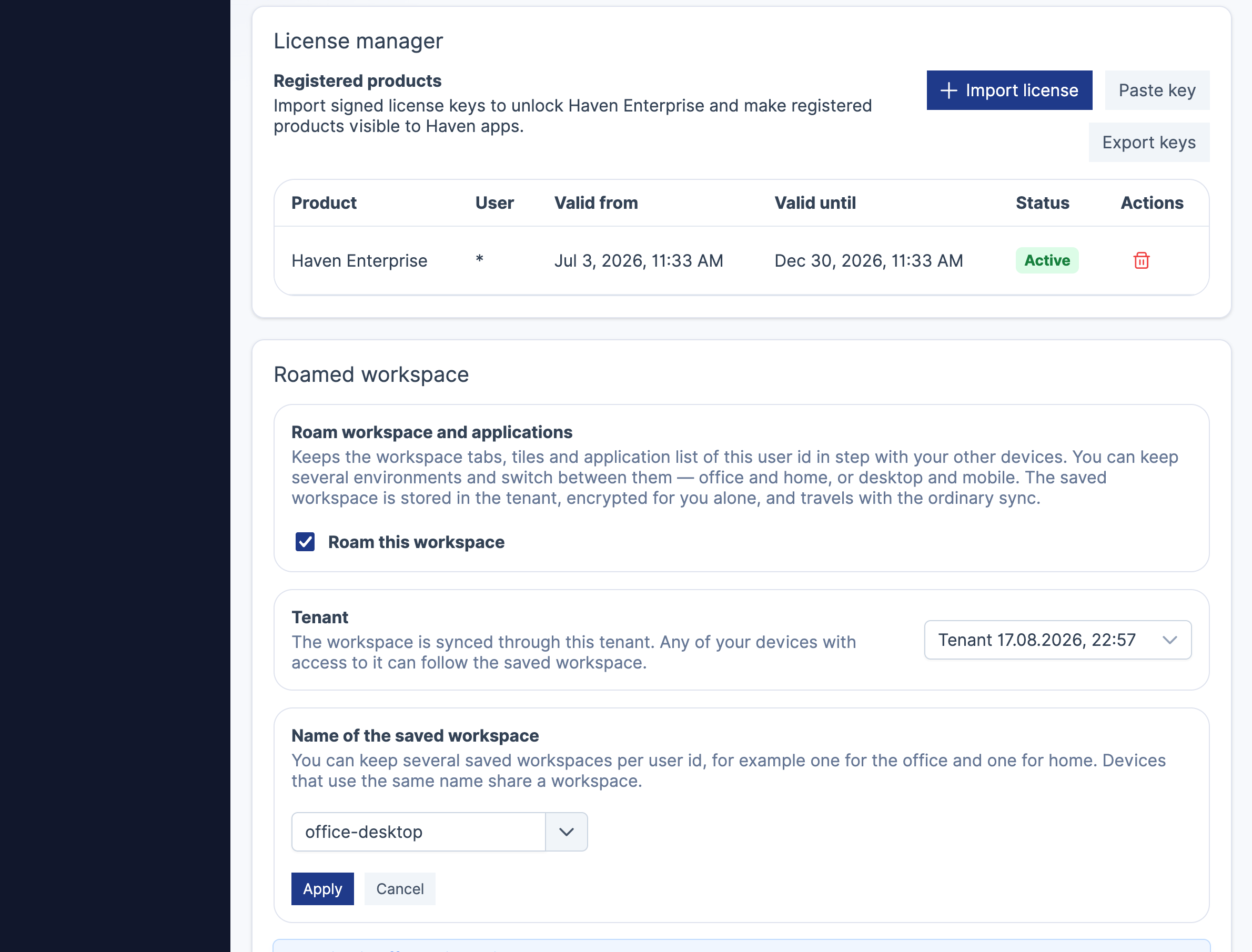
Task: Click the Export keys button
Action: tap(1148, 142)
